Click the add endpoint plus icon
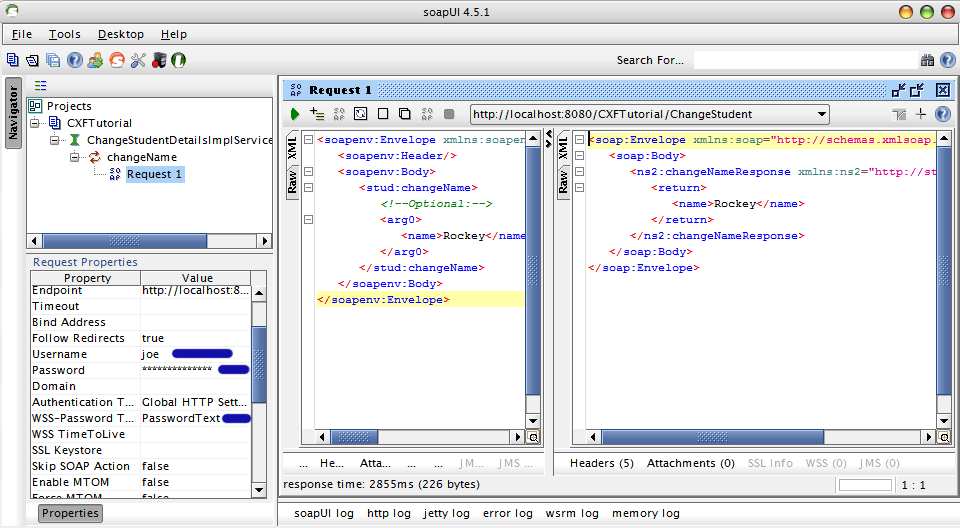 click(920, 114)
